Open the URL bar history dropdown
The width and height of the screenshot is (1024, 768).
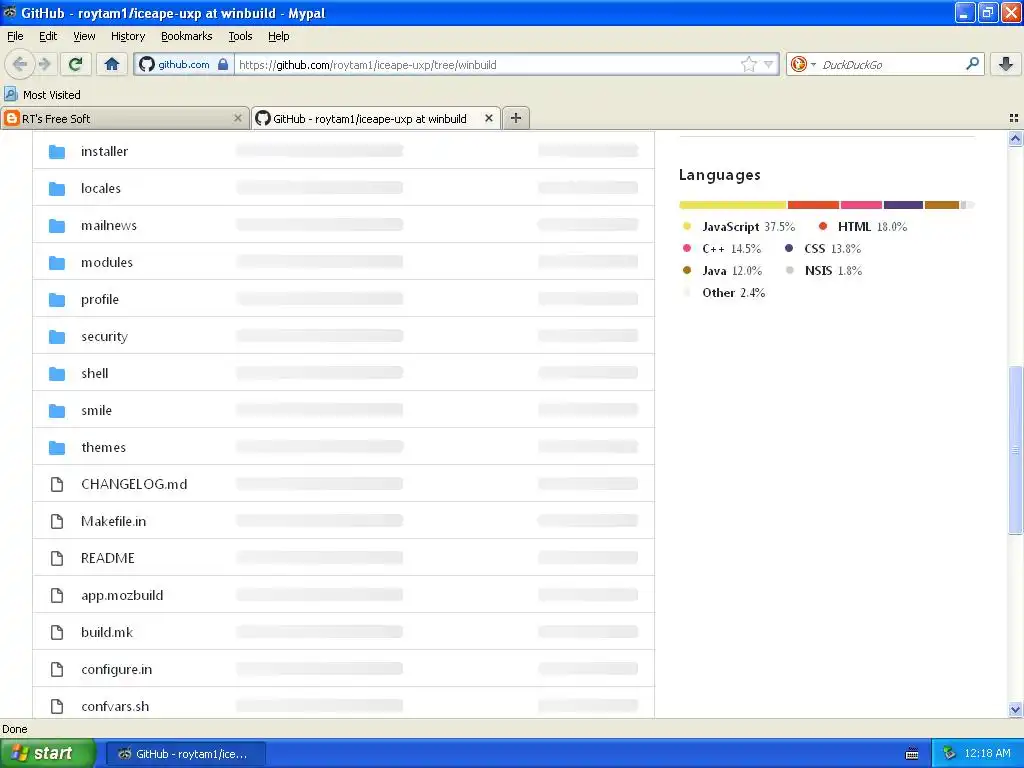point(768,64)
